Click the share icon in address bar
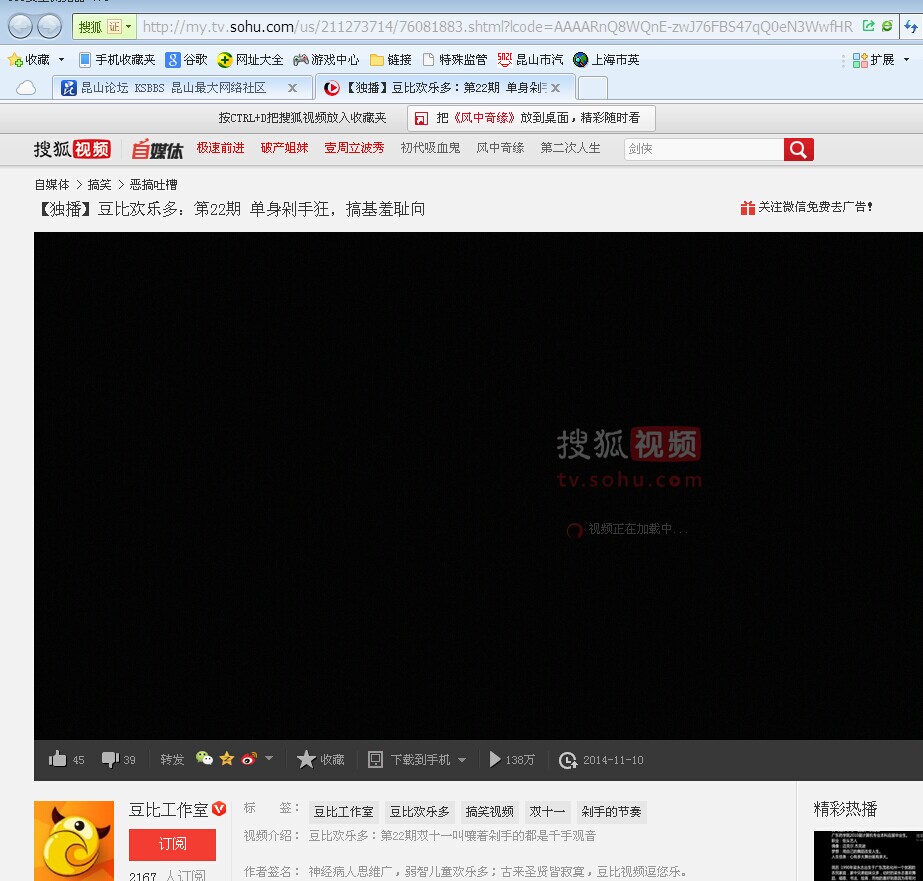 [868, 26]
